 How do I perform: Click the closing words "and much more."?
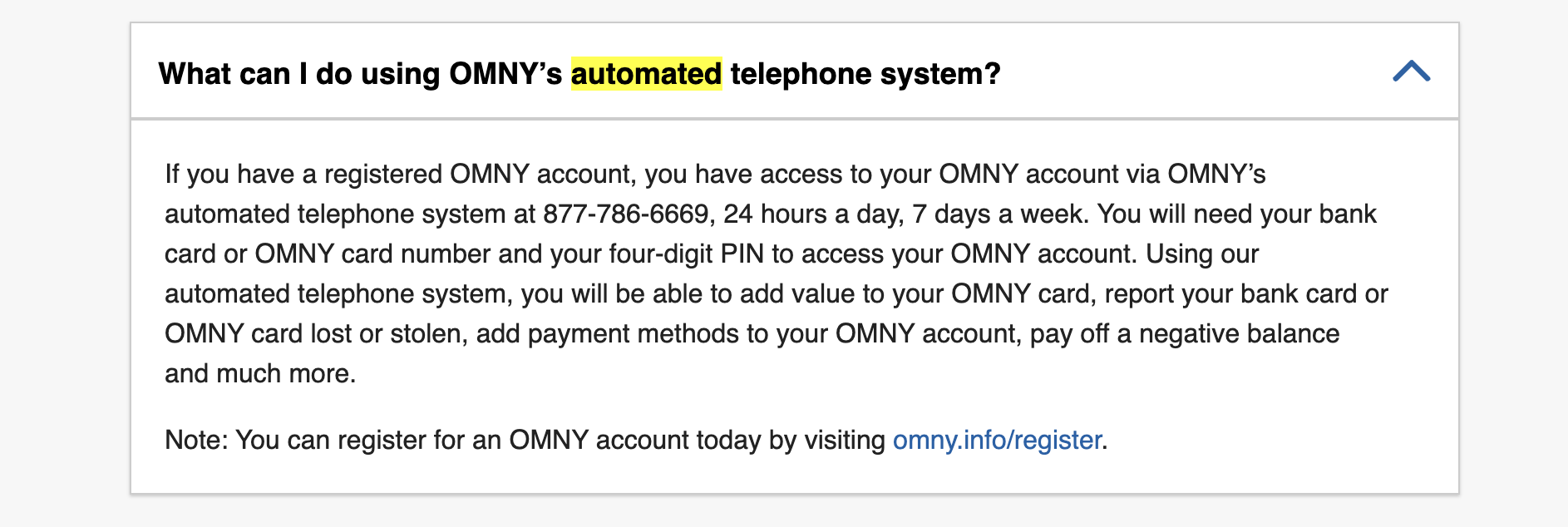coord(260,373)
